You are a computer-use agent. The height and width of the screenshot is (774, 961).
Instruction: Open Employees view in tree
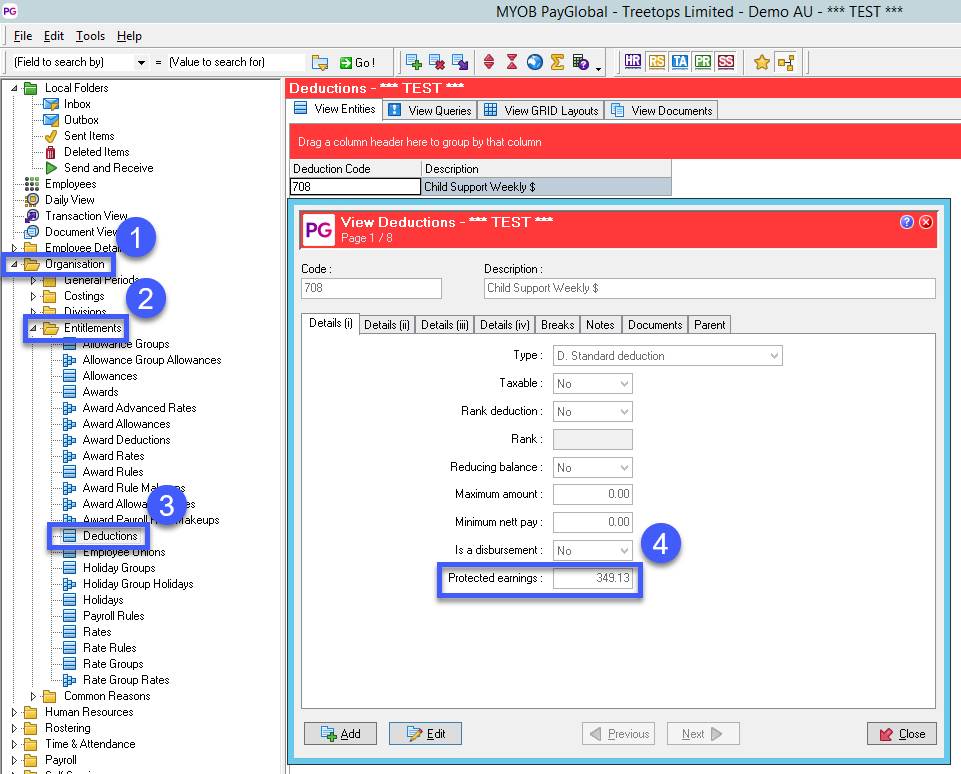[x=70, y=184]
